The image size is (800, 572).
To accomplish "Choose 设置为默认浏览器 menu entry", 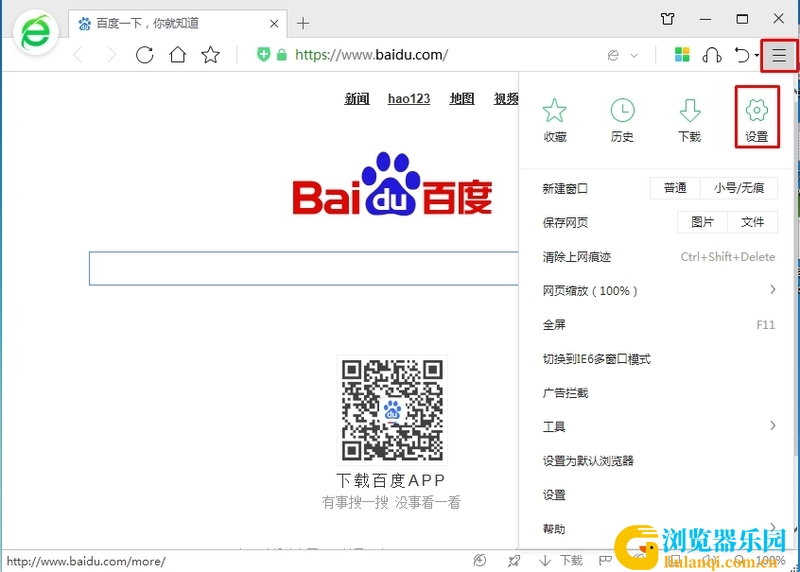I will point(658,461).
